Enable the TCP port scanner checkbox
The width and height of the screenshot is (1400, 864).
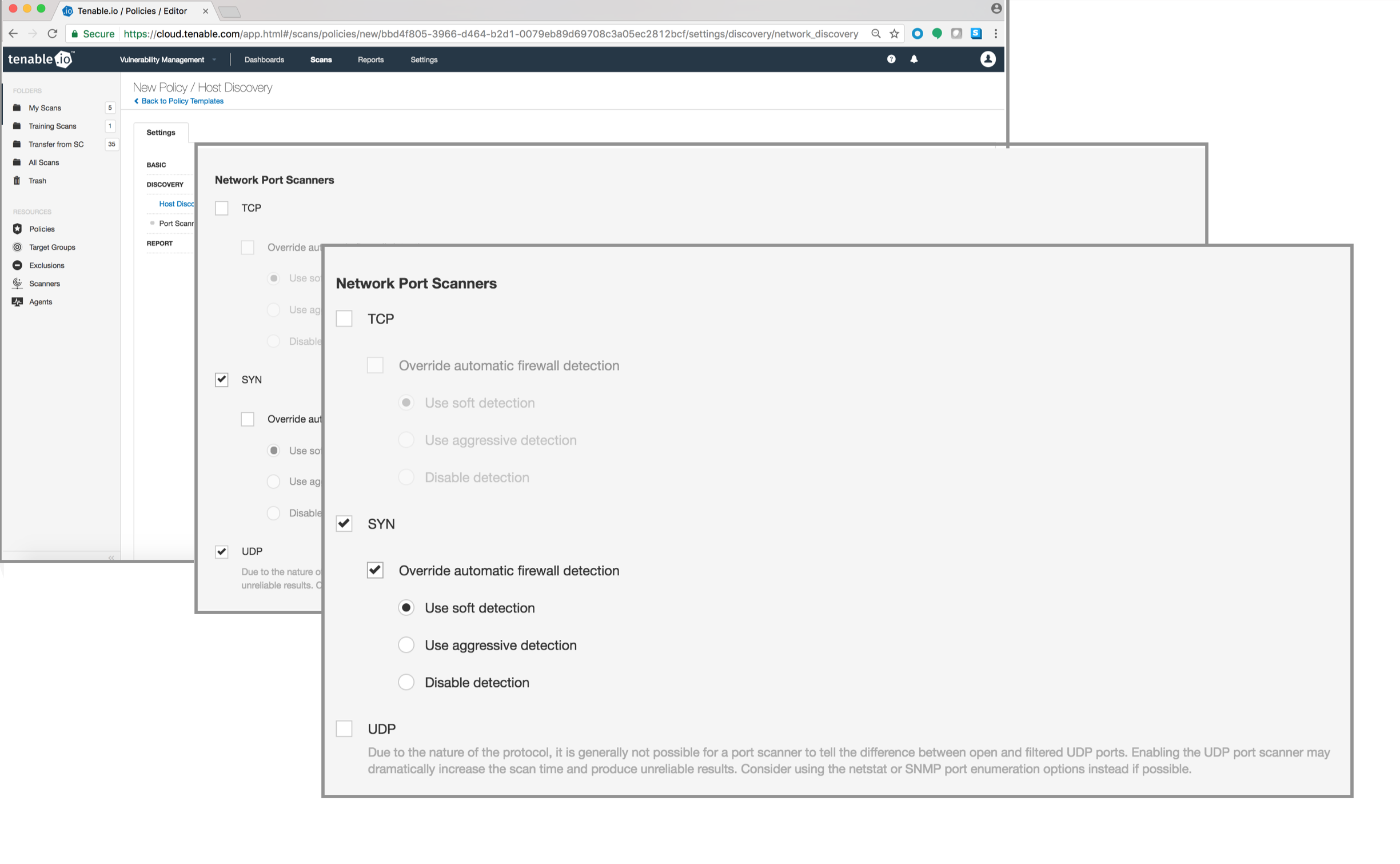tap(344, 318)
